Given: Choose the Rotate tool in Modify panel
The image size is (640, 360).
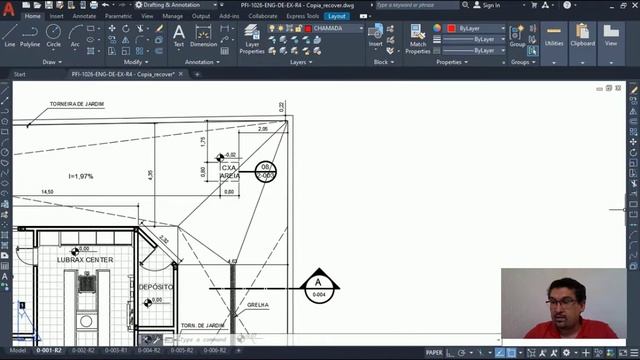Looking at the screenshot, I should (x=126, y=29).
